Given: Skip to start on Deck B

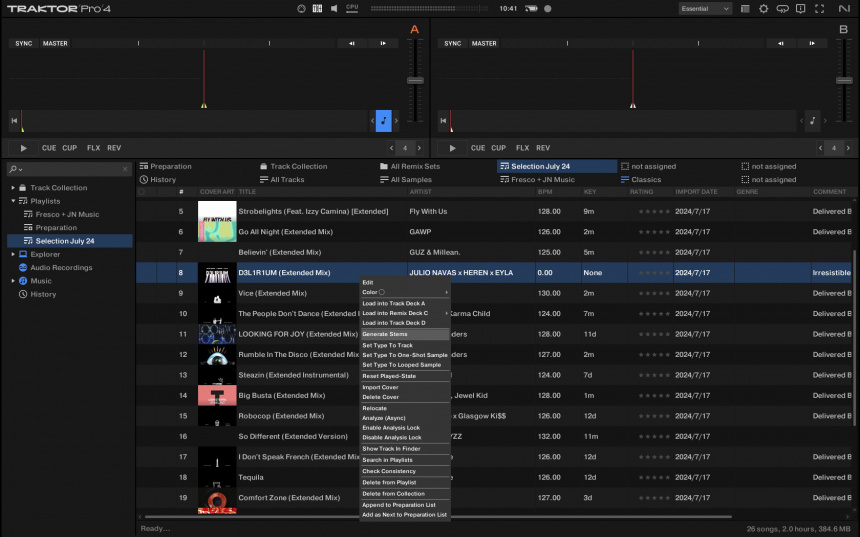Looking at the screenshot, I should [x=443, y=121].
